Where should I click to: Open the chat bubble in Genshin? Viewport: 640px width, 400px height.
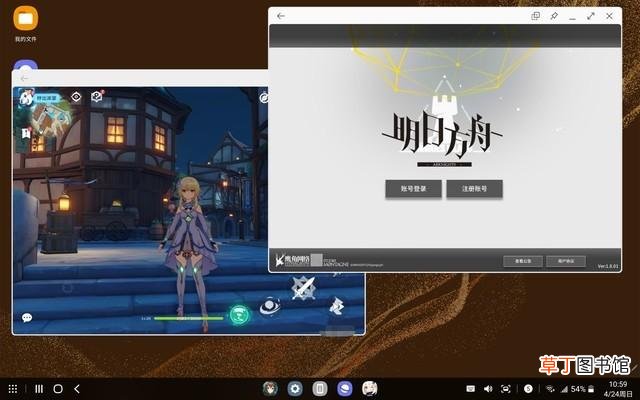click(27, 317)
